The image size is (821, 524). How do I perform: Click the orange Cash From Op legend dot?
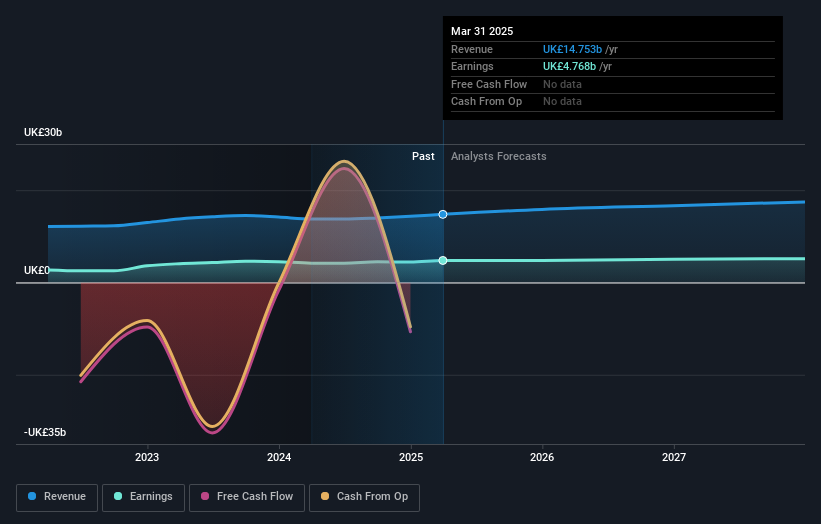325,496
